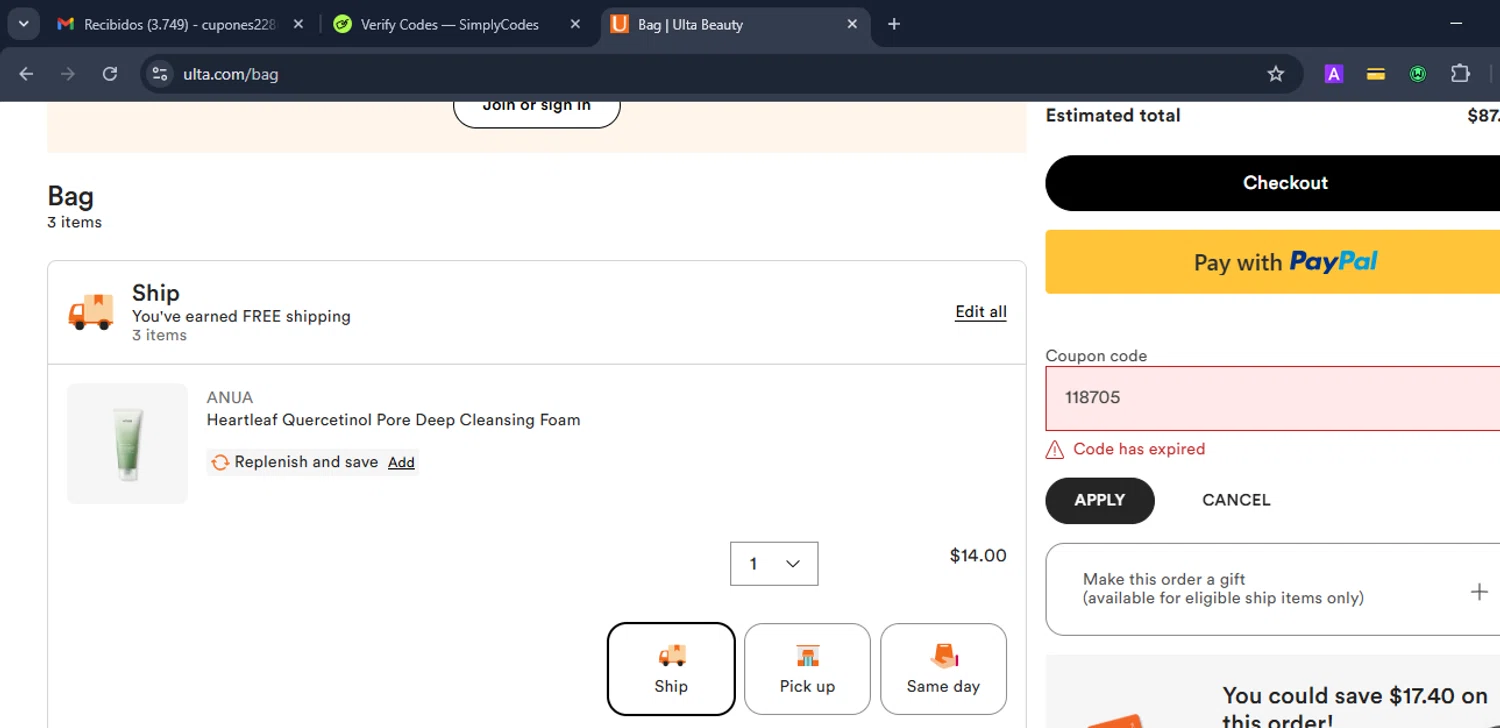This screenshot has width=1500, height=728.
Task: Click the Replenish and save icon
Action: click(220, 462)
